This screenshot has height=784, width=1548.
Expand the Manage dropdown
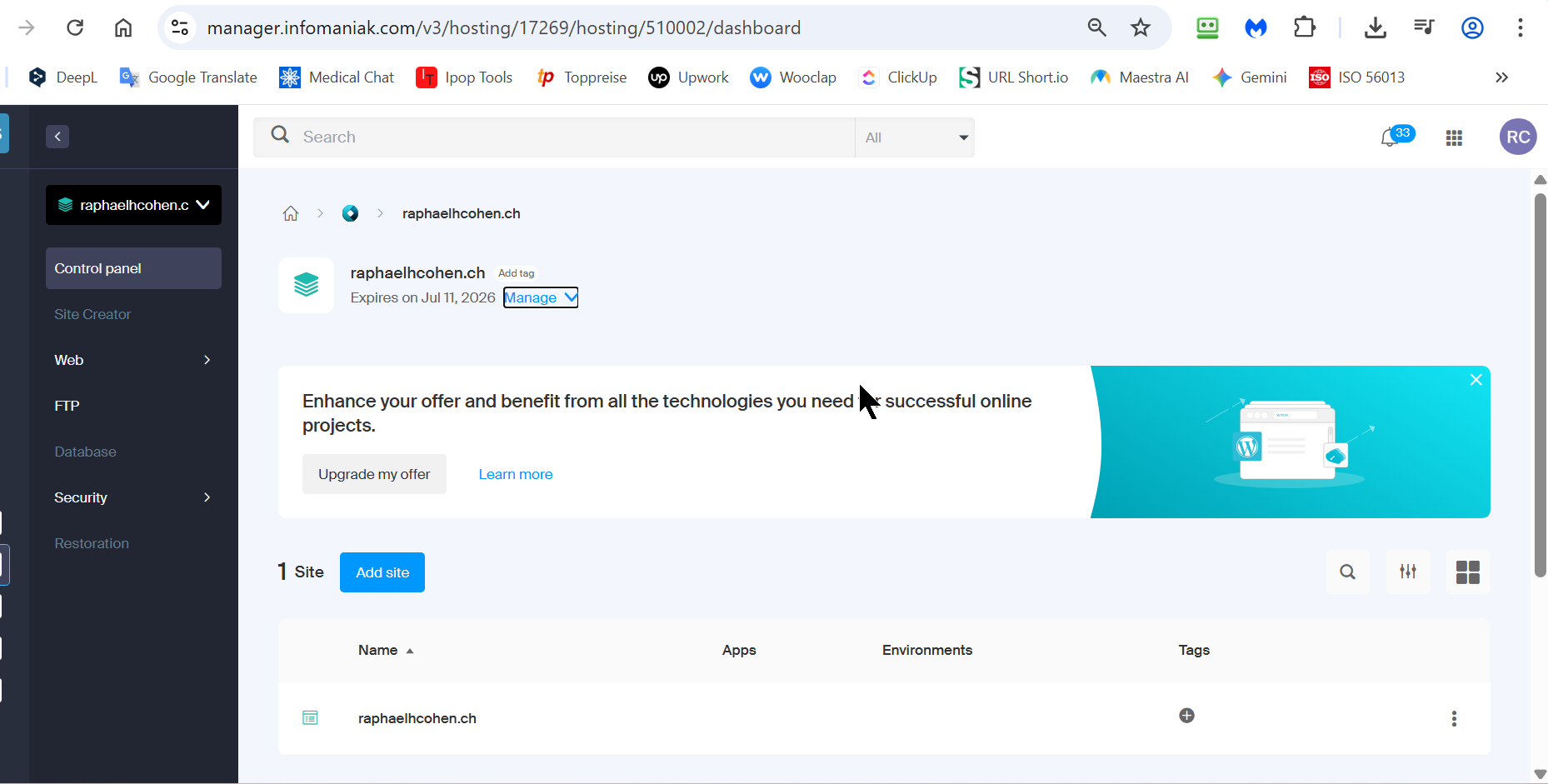coord(541,298)
